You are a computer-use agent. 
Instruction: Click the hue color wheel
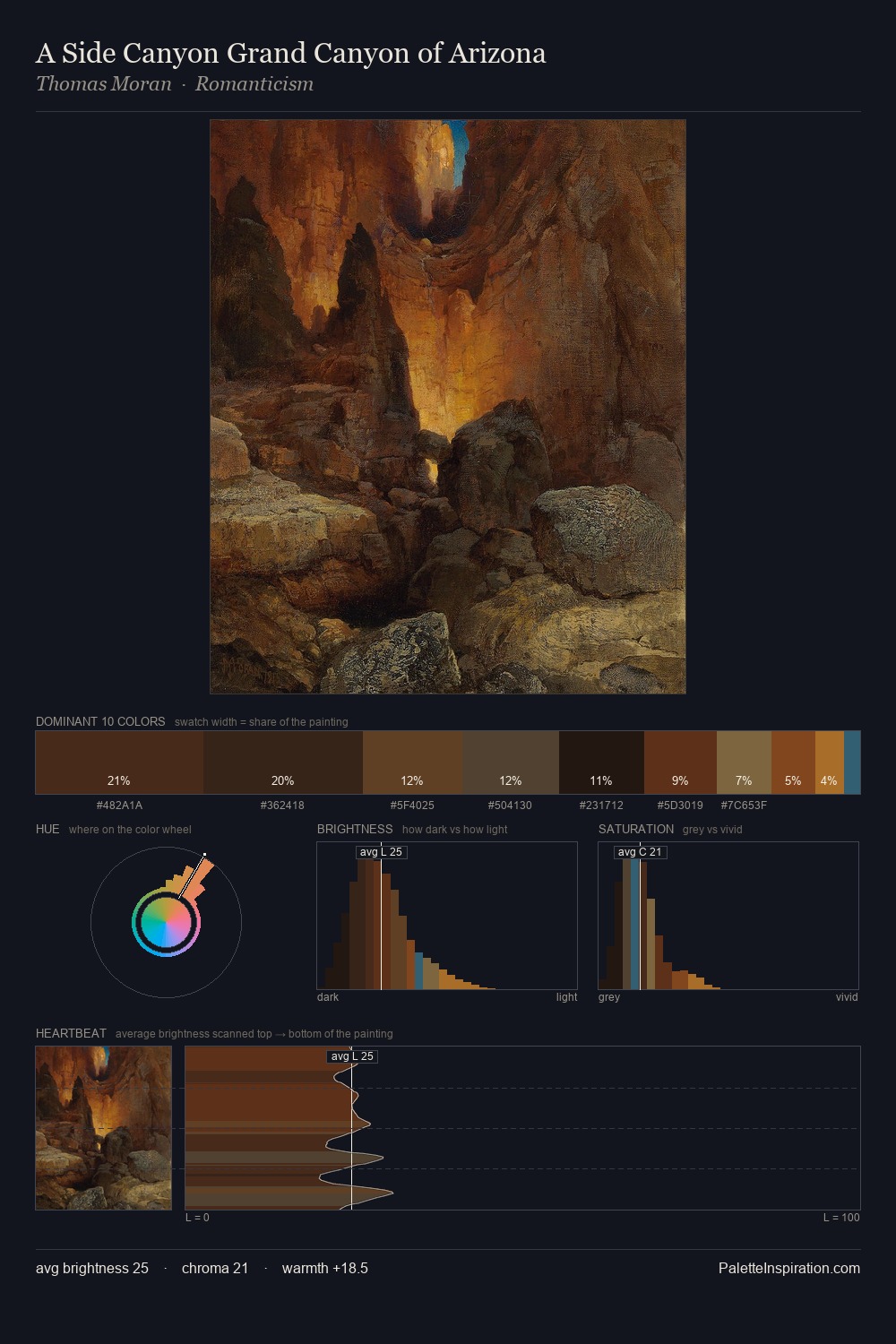(x=166, y=922)
